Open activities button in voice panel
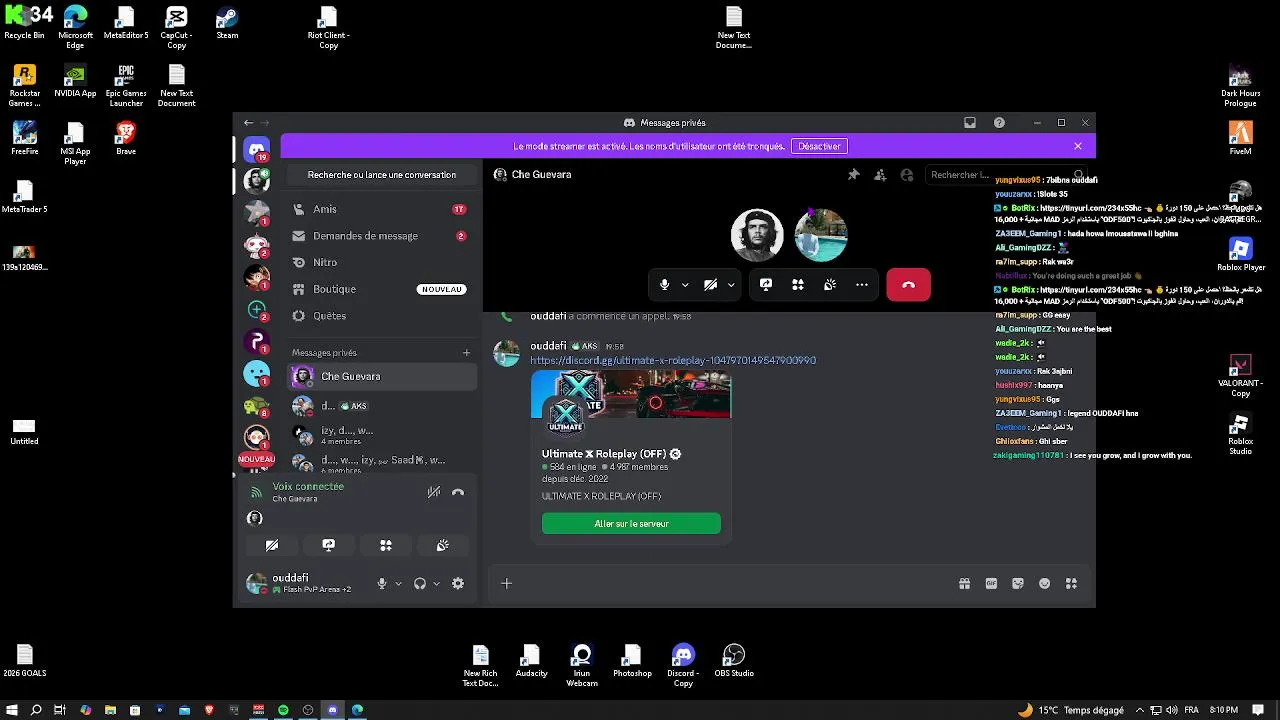1280x720 pixels. (386, 545)
